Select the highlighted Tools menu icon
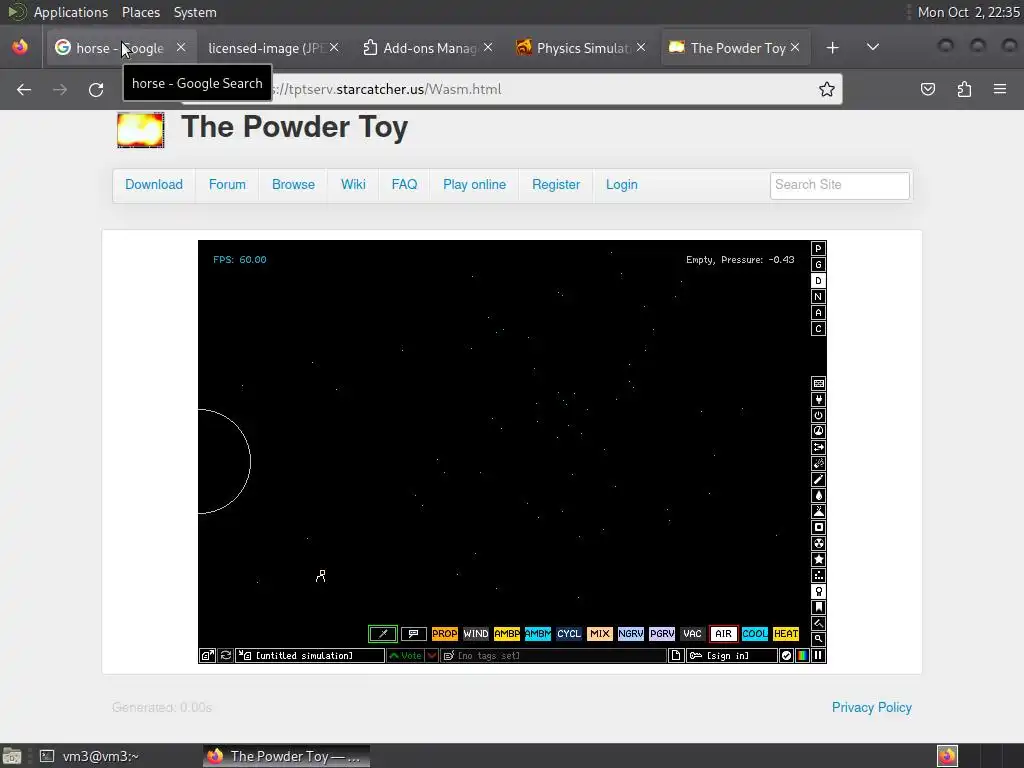 (818, 591)
